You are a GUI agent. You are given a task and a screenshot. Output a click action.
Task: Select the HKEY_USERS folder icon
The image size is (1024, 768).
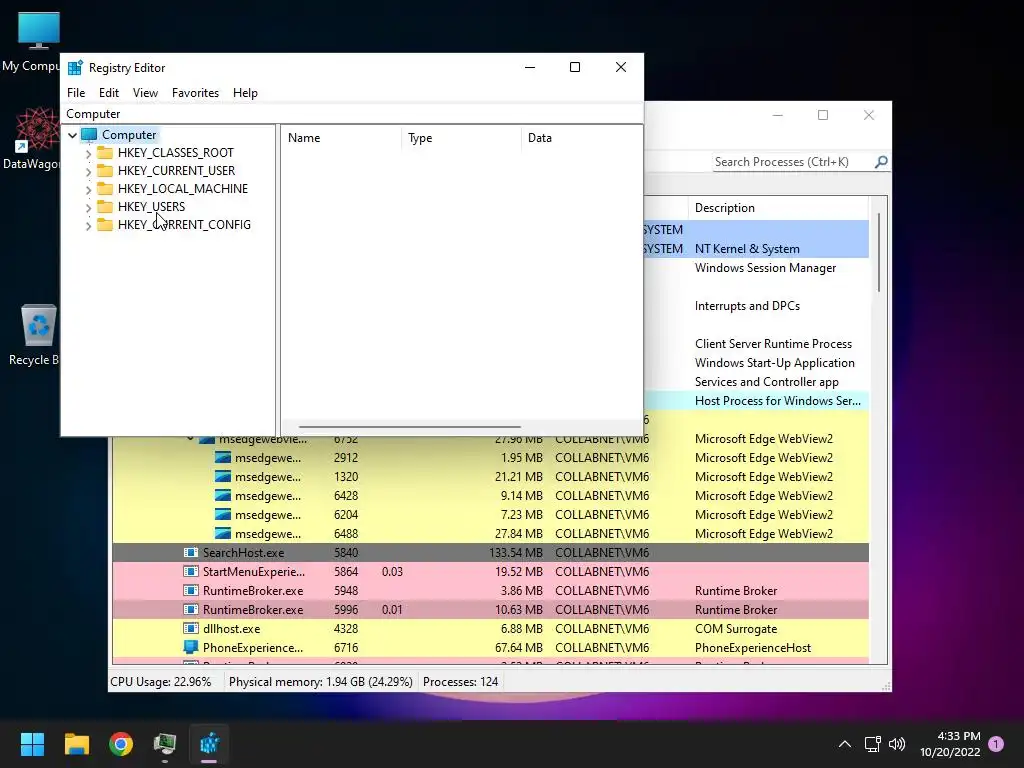(104, 206)
